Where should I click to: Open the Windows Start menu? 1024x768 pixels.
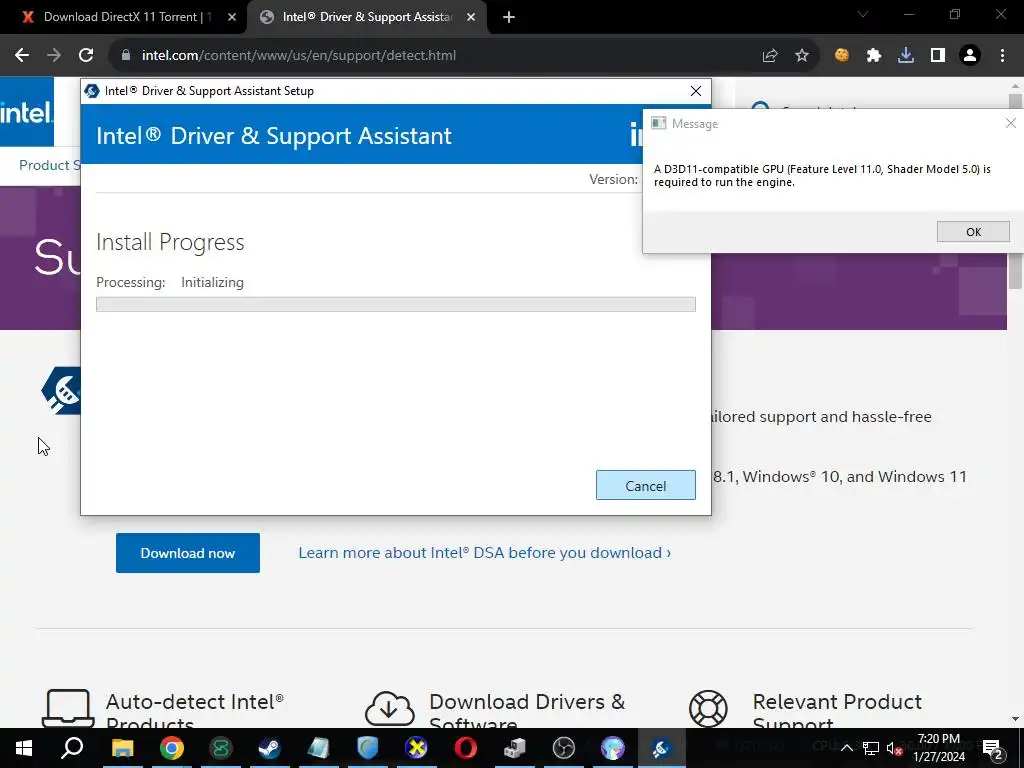pos(24,748)
